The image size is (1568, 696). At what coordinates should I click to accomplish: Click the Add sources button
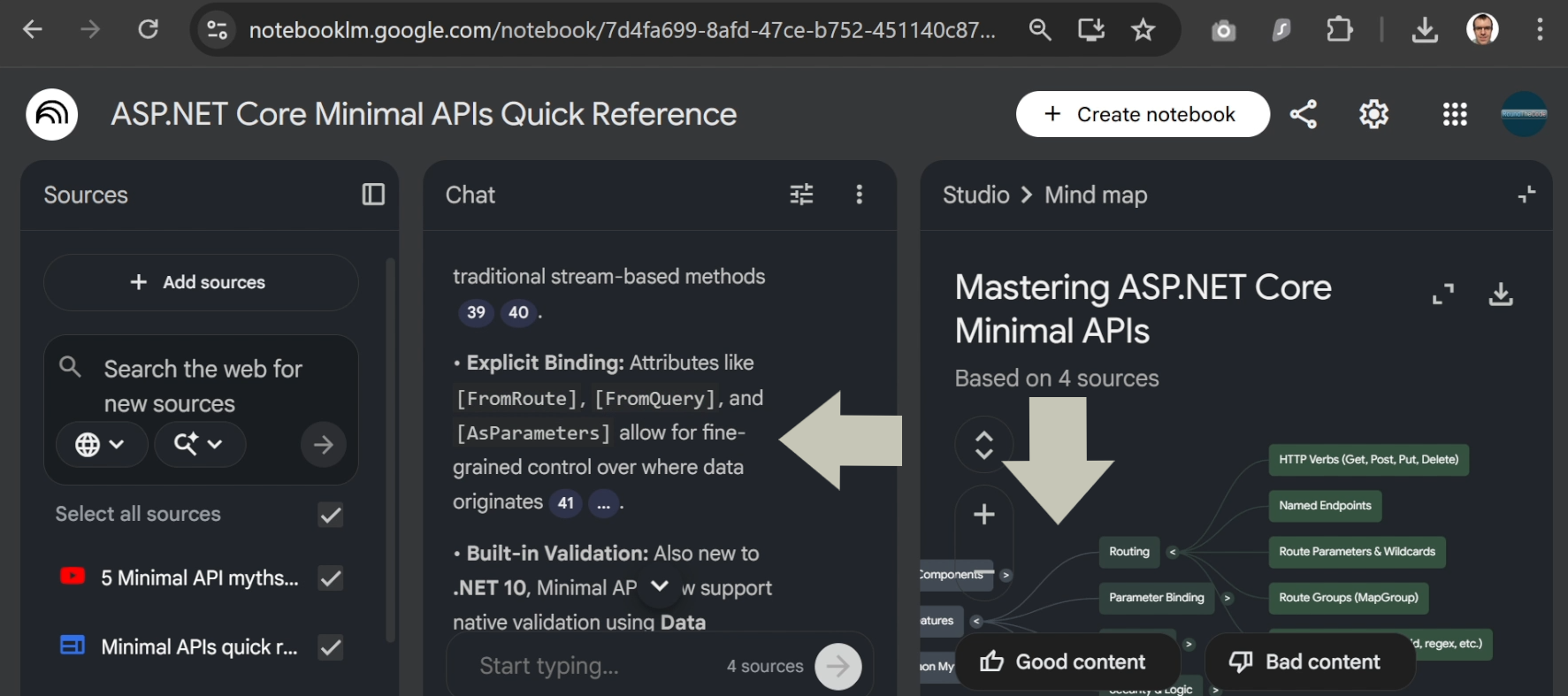200,282
